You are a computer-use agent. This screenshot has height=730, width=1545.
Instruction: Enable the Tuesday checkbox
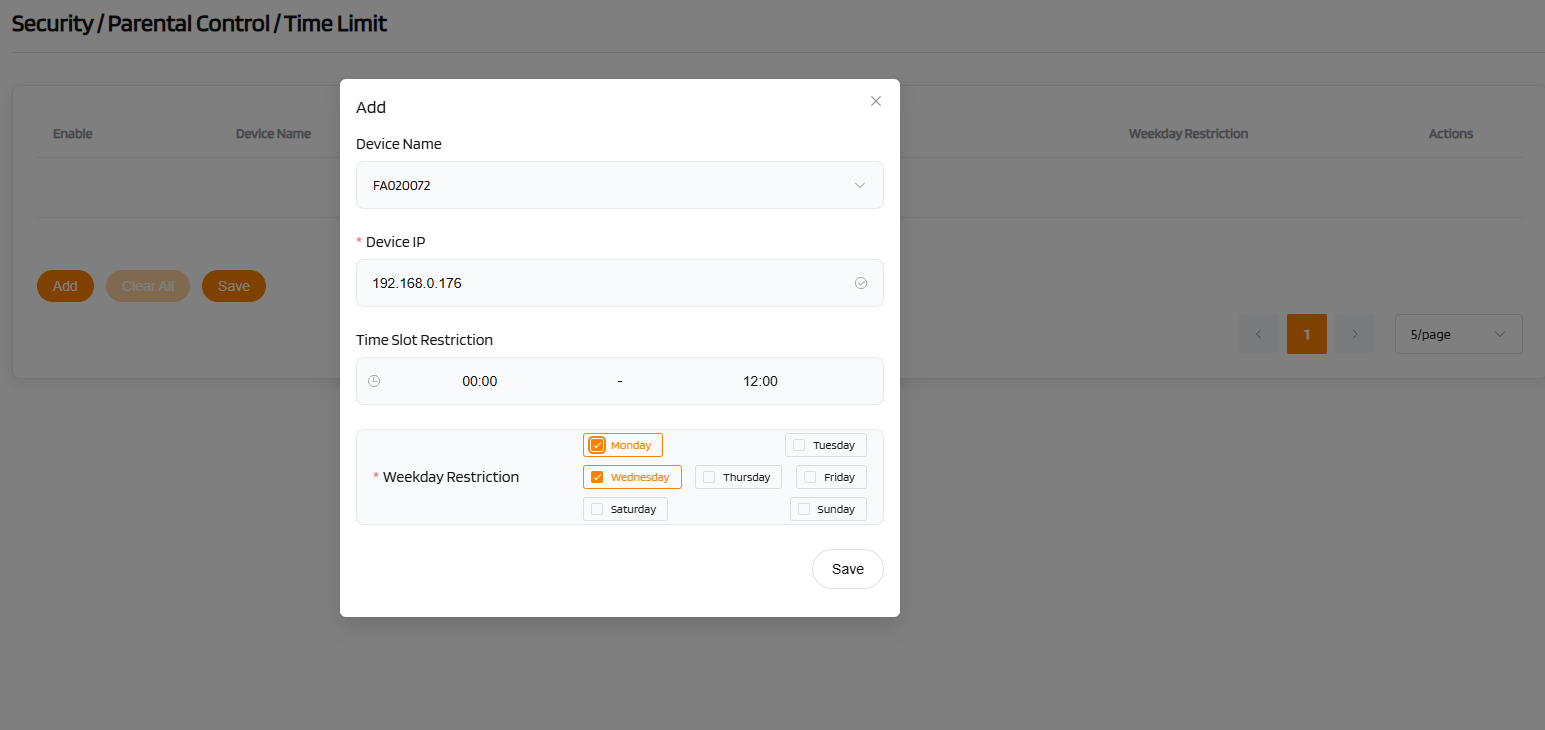coord(799,445)
